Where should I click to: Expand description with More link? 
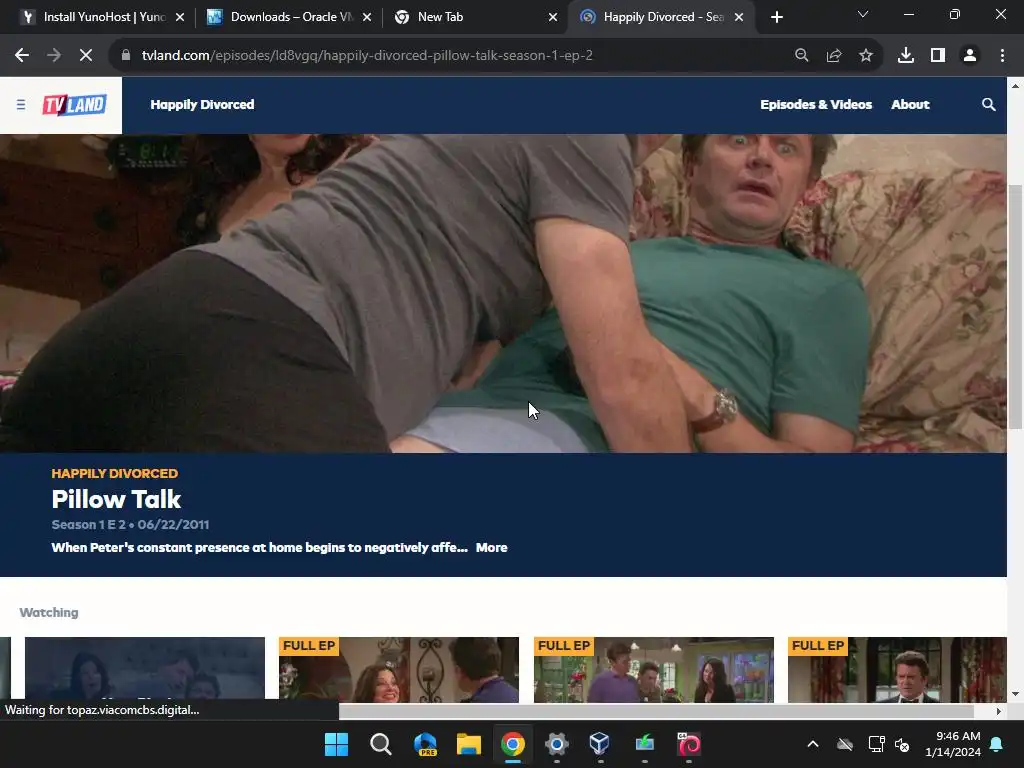pos(492,548)
